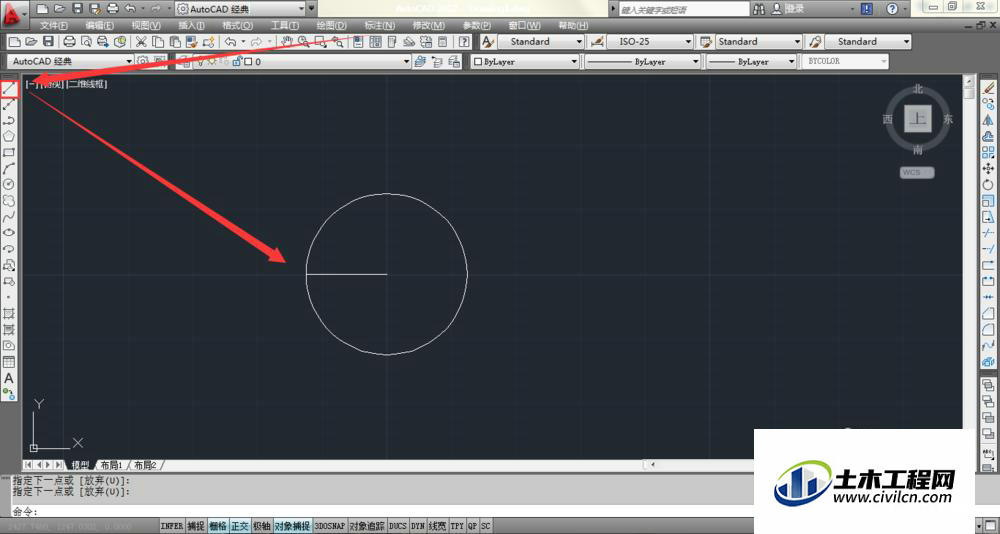Toggle INFER constraints in status bar
Screen dimensions: 1000x534
coord(172,526)
